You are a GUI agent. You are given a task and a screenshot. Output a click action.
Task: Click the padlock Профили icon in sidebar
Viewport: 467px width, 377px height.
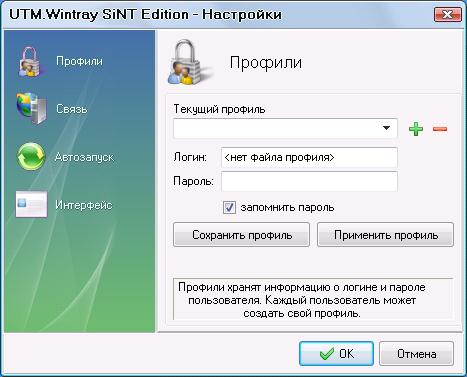coord(29,62)
